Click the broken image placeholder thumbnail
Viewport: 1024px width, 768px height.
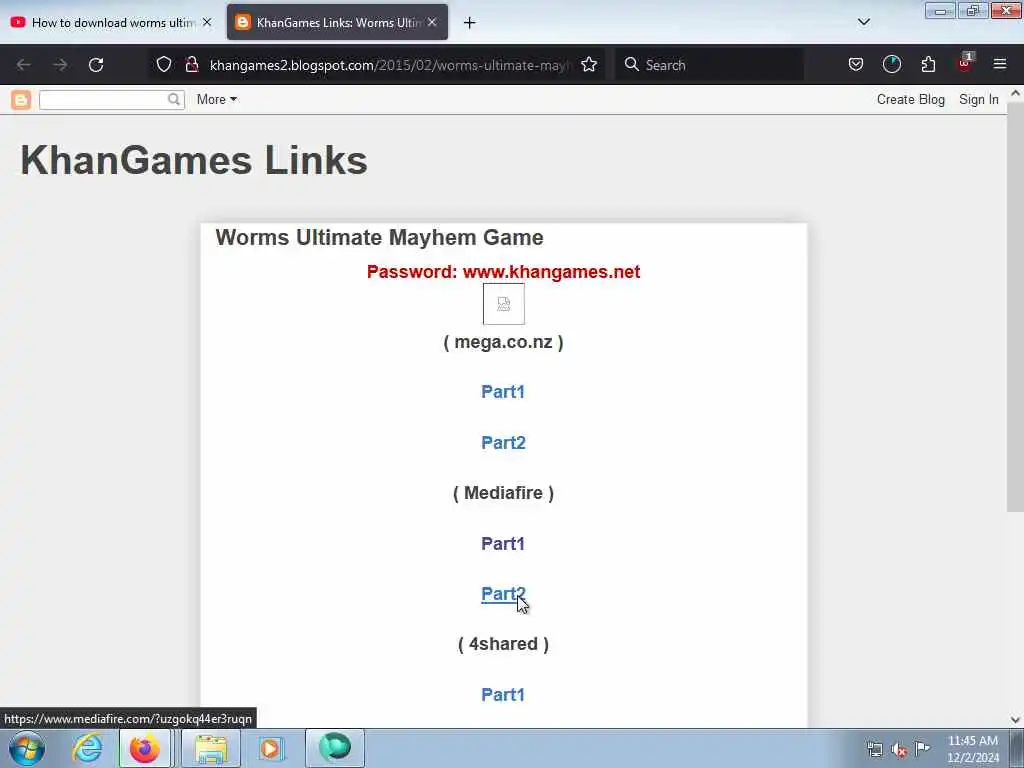click(504, 304)
